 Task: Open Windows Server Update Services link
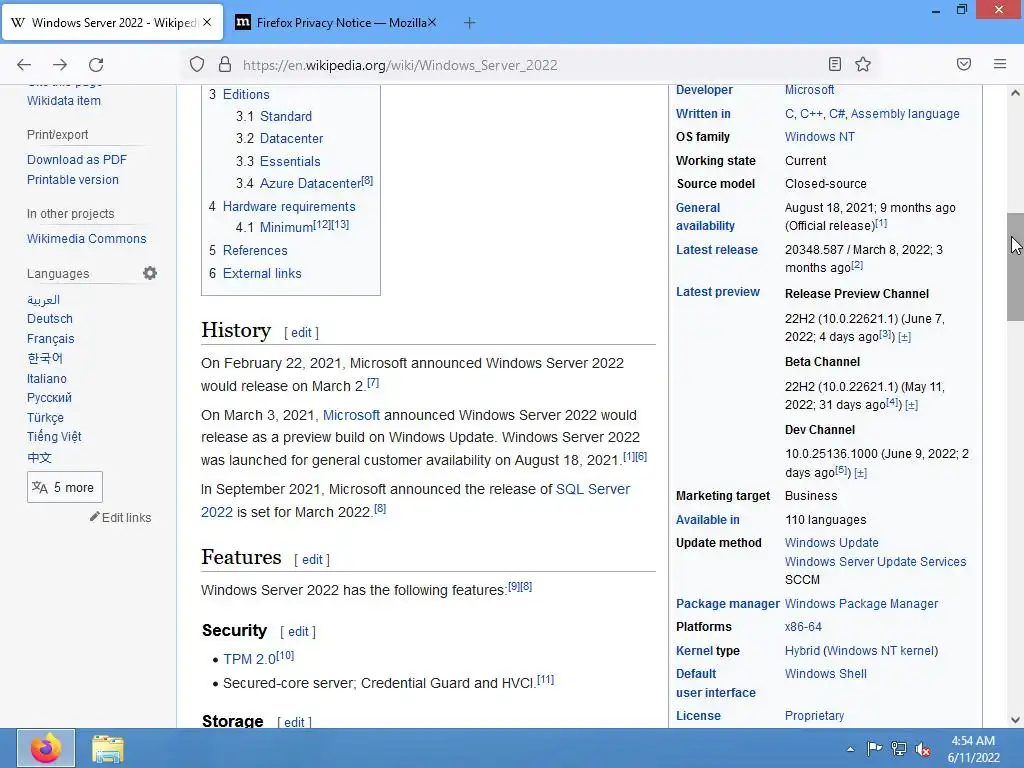click(875, 562)
